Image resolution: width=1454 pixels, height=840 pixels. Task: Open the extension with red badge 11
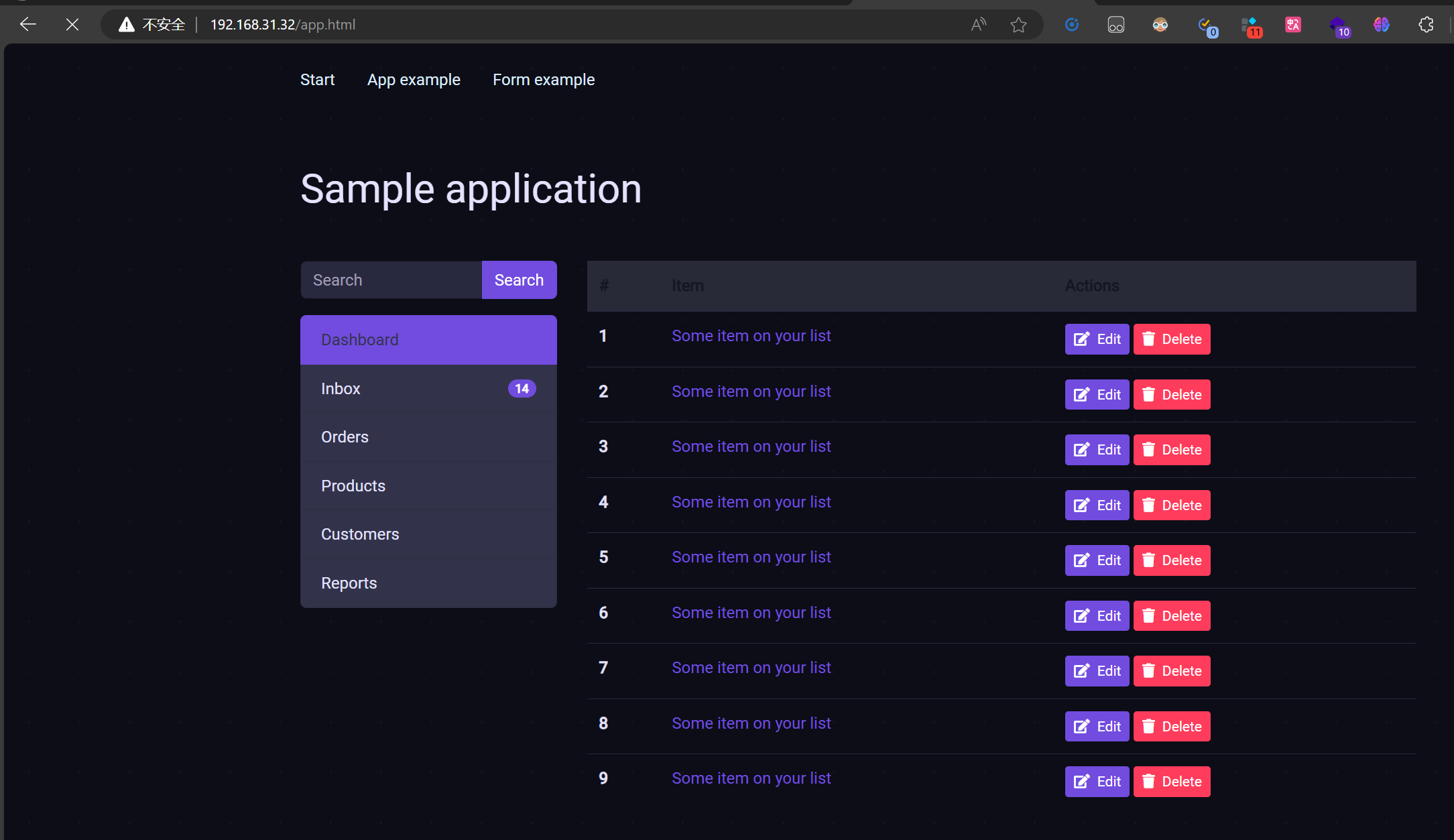point(1251,26)
